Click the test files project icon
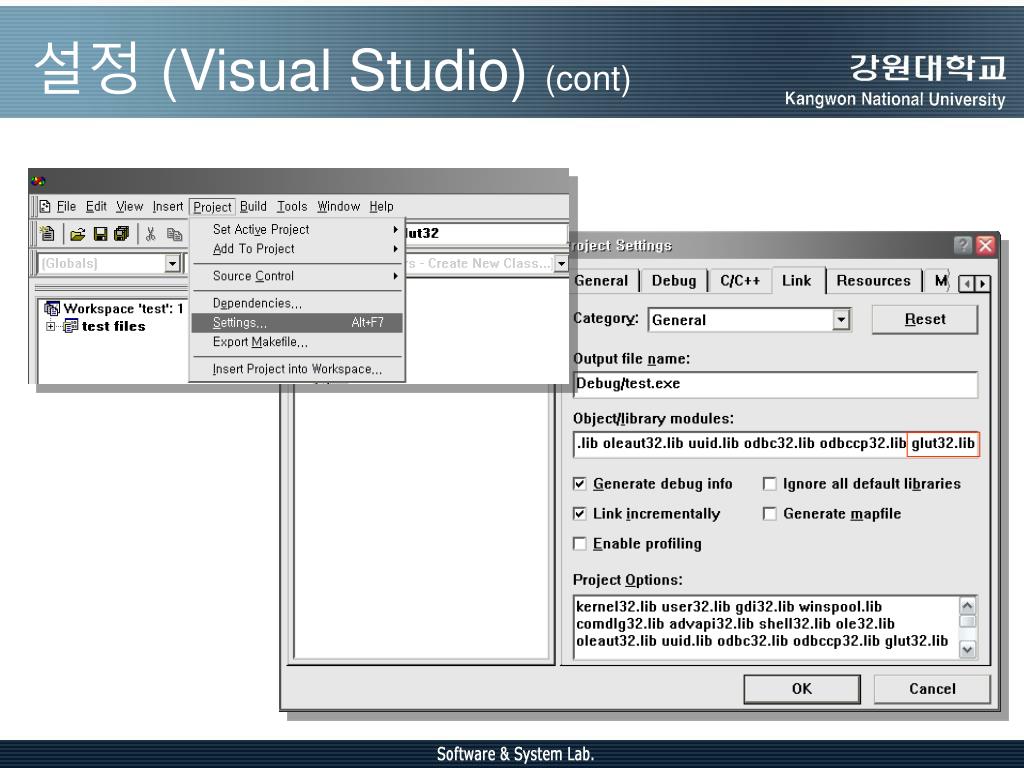 coord(71,326)
